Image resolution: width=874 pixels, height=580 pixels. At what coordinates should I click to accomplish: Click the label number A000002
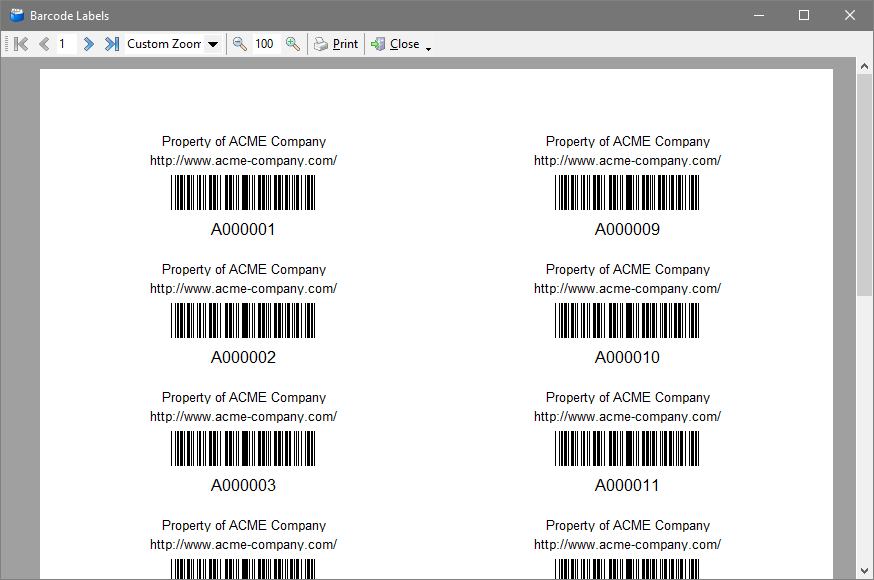(x=243, y=358)
